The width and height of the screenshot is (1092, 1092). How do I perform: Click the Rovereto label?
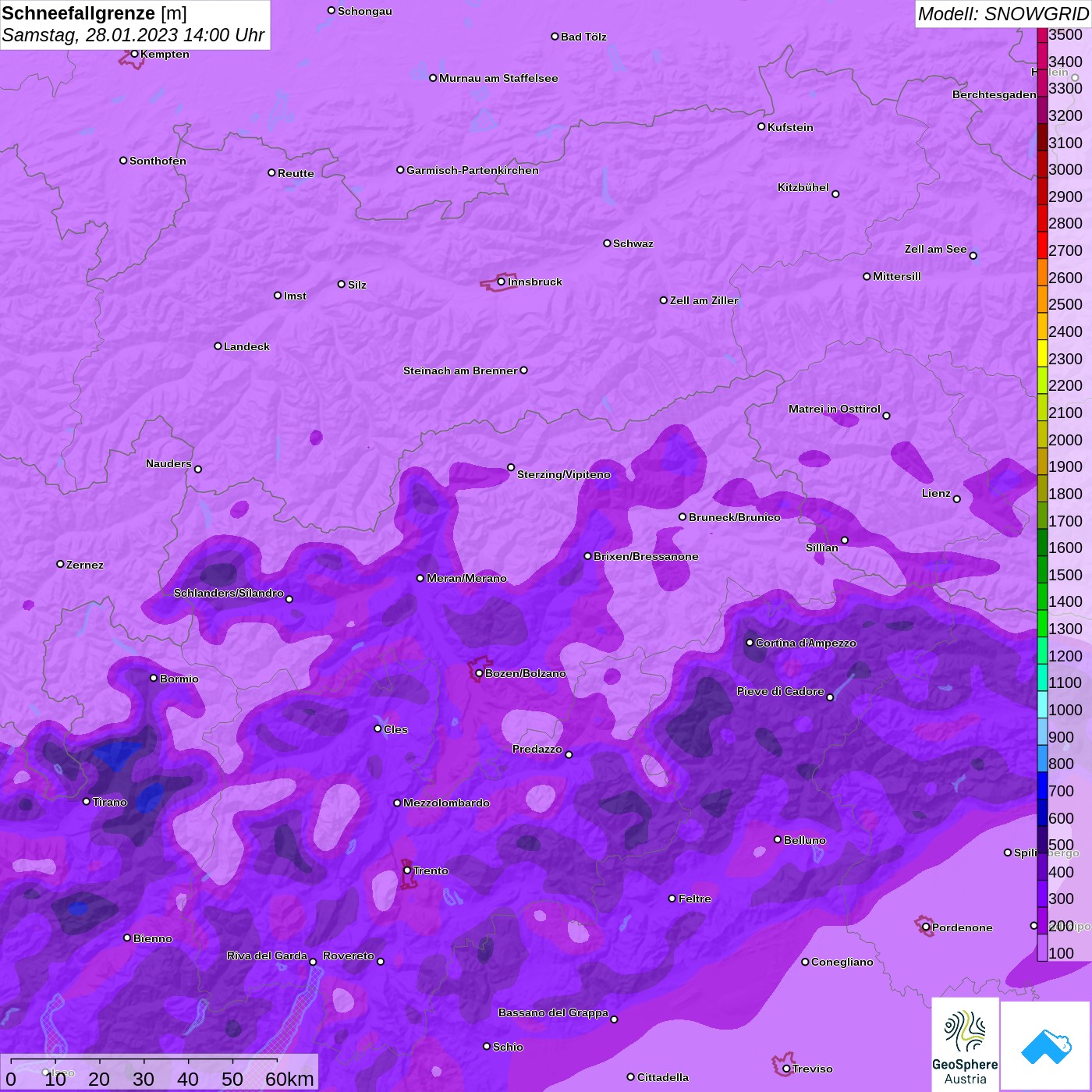pos(349,955)
